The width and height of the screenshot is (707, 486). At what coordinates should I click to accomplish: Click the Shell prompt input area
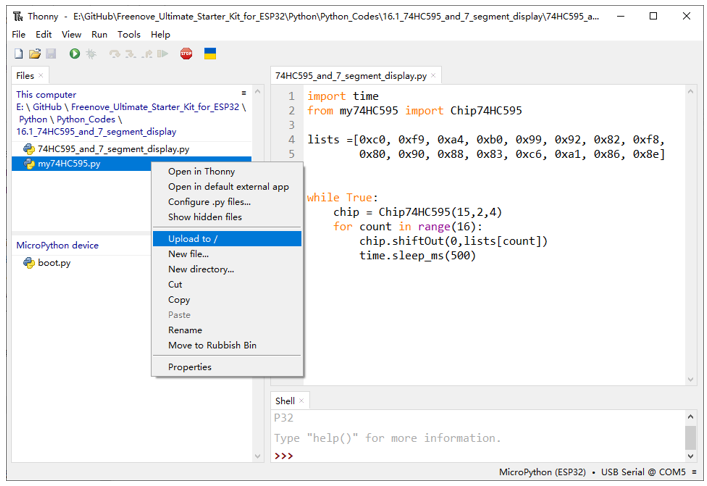pos(478,456)
